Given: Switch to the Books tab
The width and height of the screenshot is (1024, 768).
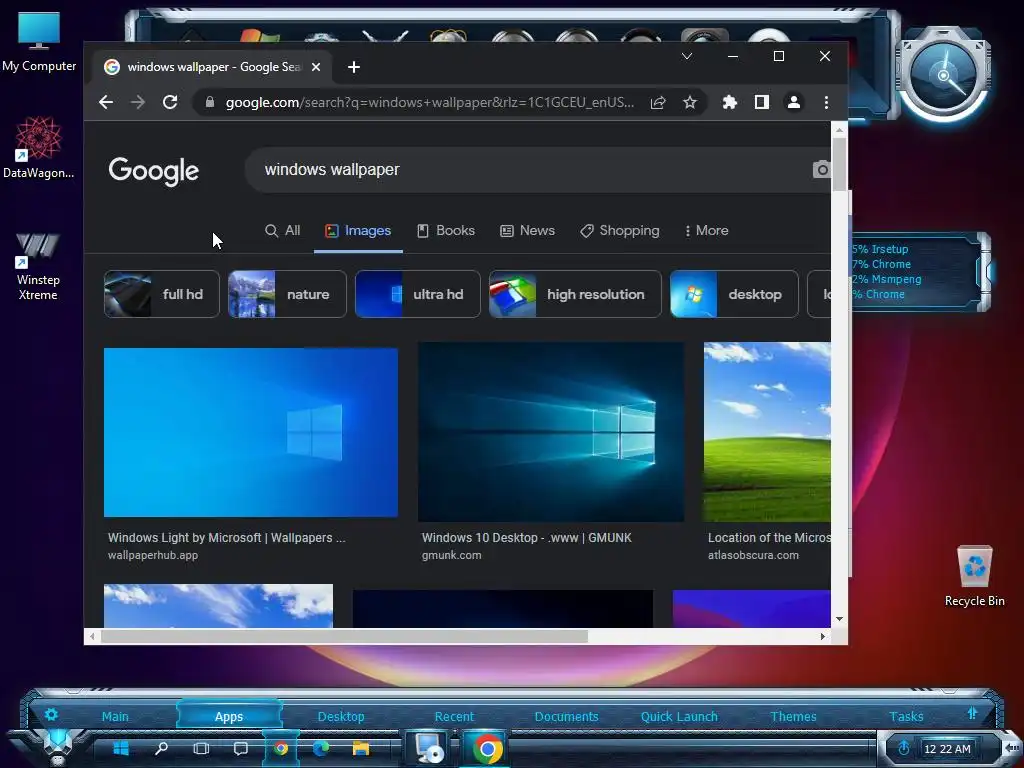Looking at the screenshot, I should coord(446,231).
